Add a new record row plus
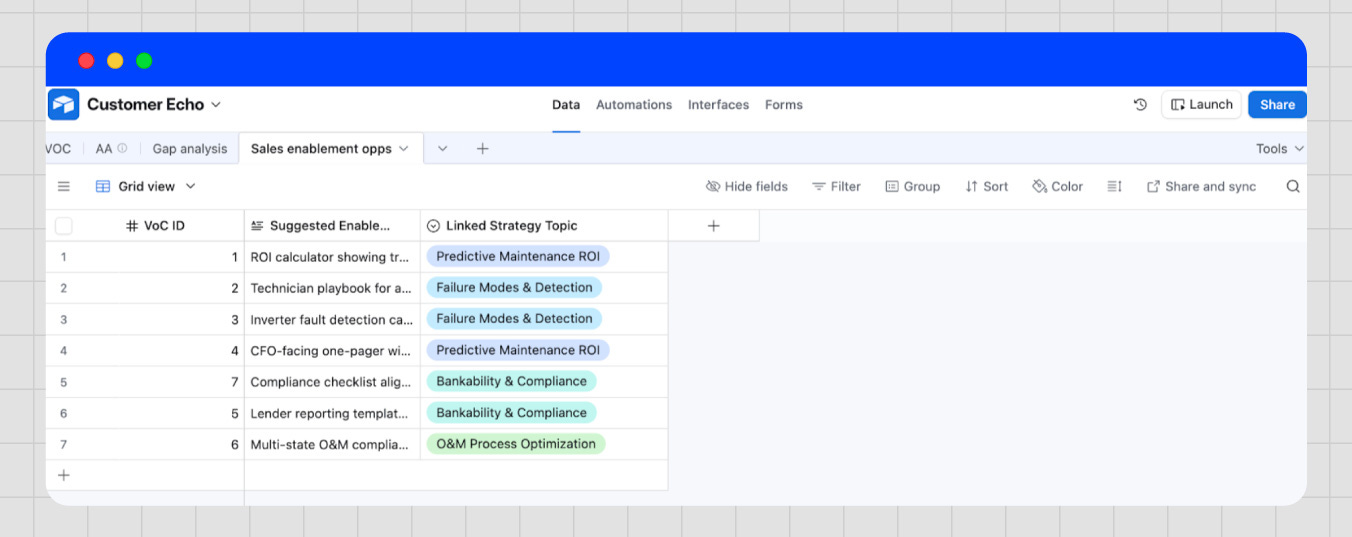 64,475
